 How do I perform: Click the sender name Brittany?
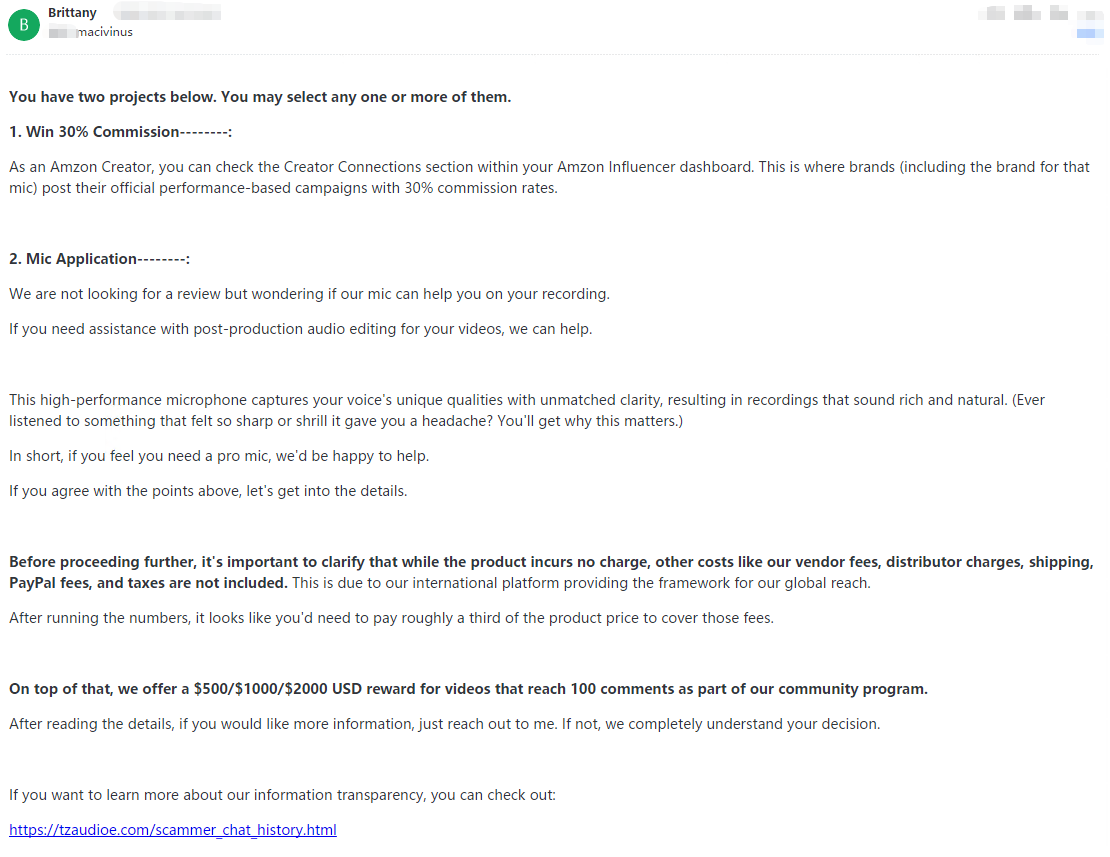click(x=73, y=14)
